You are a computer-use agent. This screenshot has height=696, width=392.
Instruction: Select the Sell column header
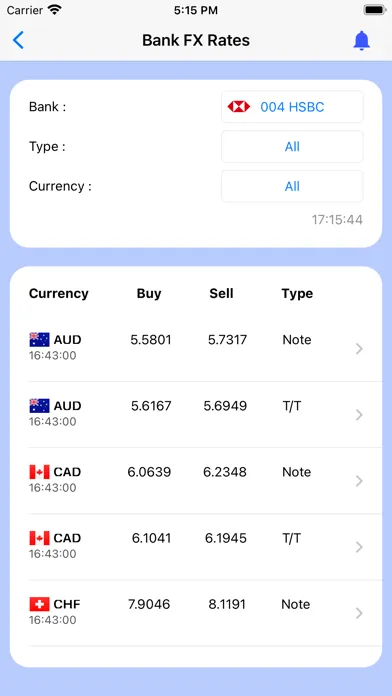221,294
